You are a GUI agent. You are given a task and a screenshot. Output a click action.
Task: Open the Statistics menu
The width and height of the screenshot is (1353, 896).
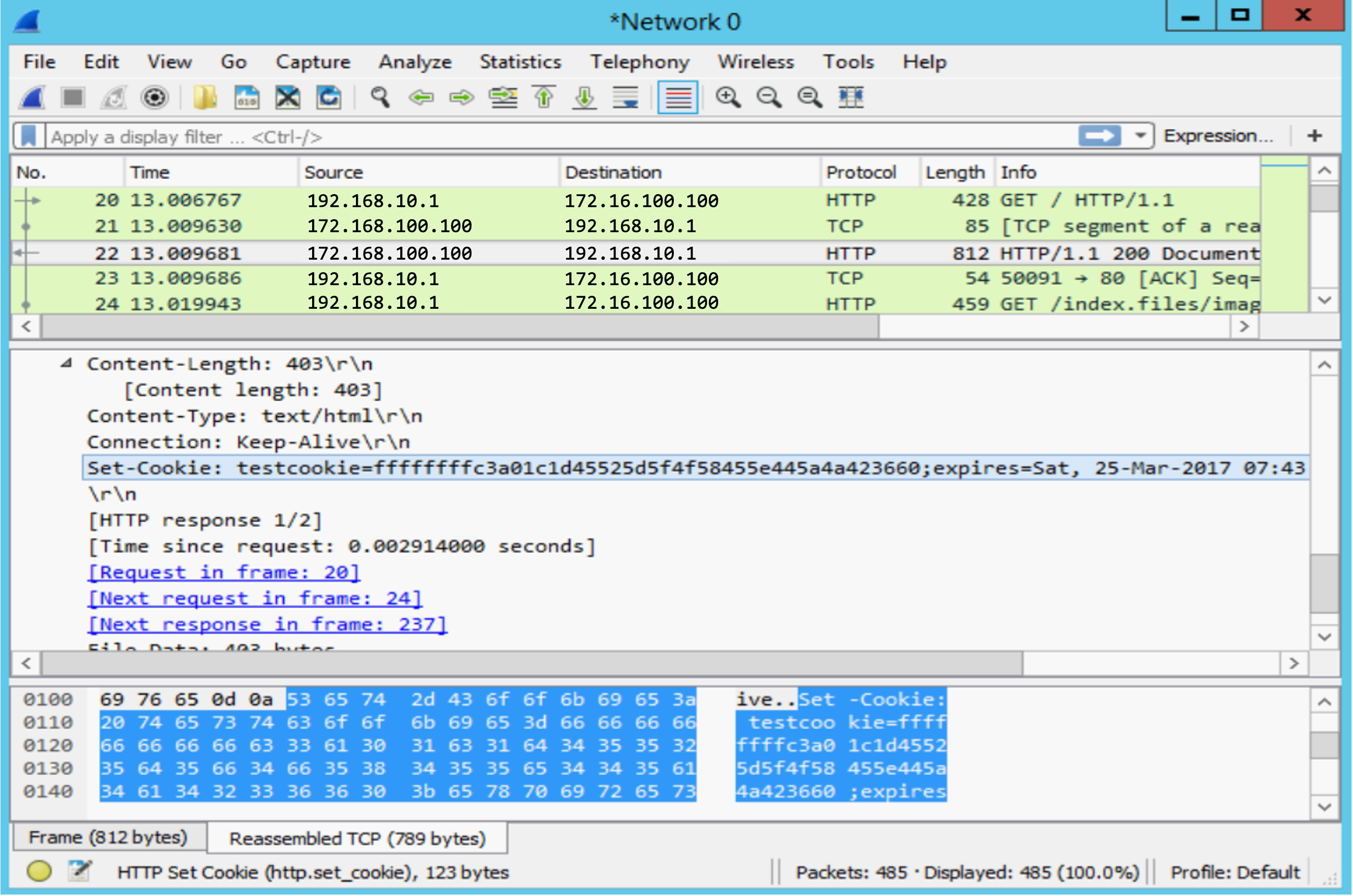(520, 62)
